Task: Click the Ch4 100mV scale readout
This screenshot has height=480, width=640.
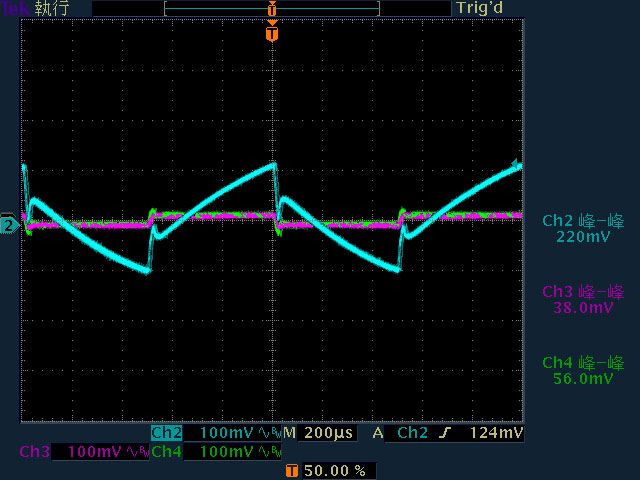Action: [226, 452]
